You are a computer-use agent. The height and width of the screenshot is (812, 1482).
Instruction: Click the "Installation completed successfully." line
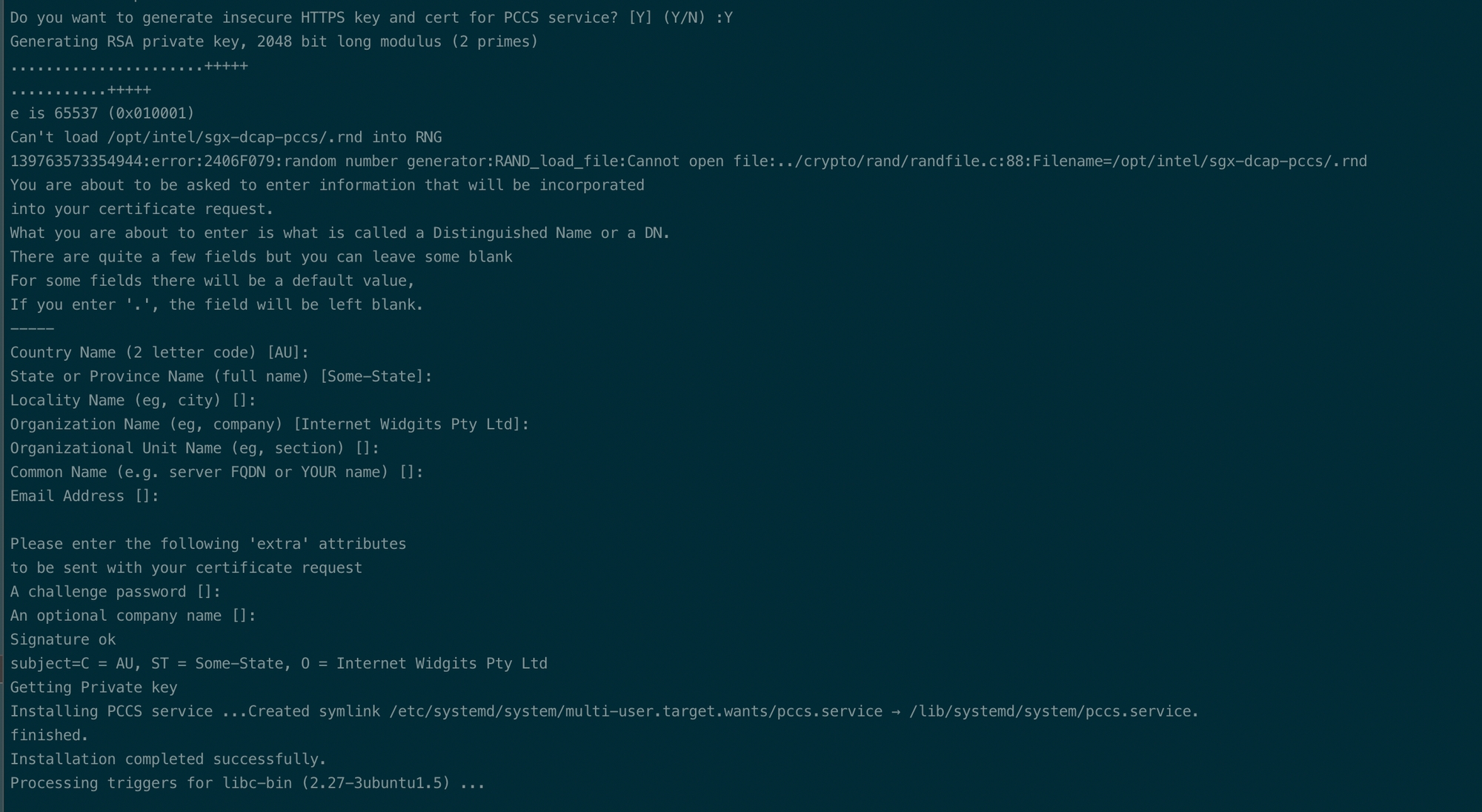[x=168, y=759]
